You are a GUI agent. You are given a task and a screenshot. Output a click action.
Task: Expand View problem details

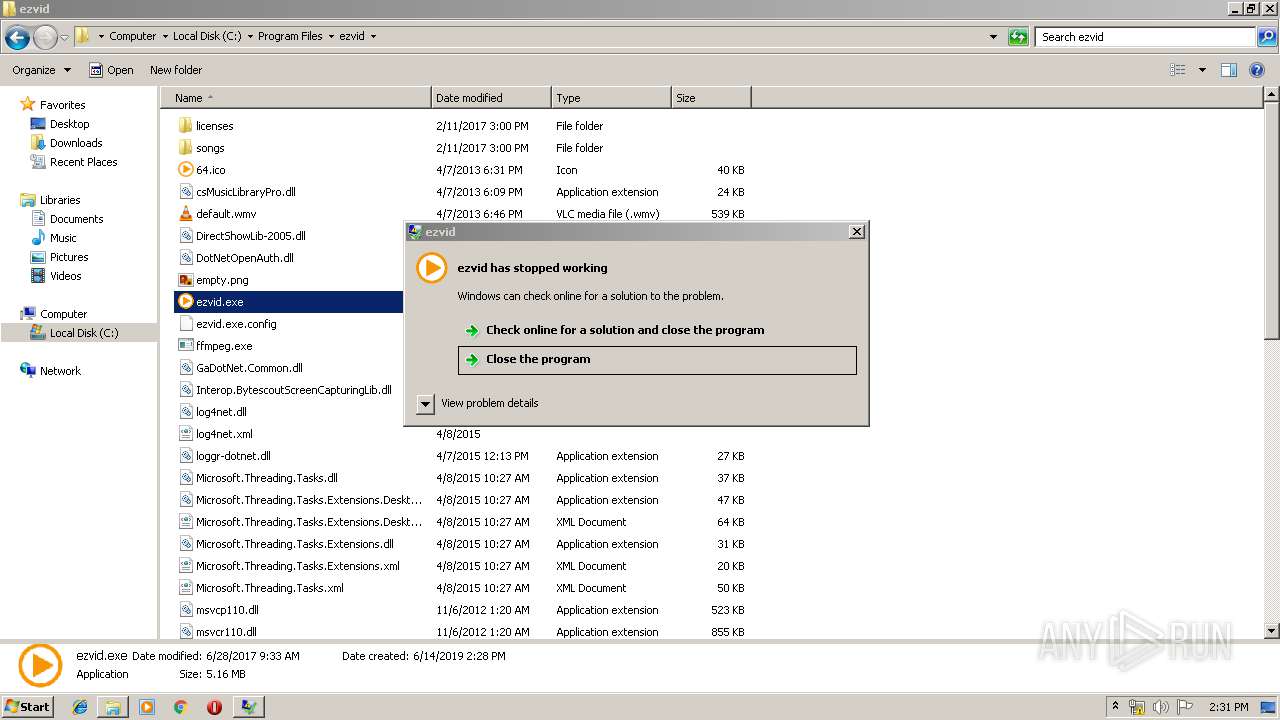[x=425, y=404]
